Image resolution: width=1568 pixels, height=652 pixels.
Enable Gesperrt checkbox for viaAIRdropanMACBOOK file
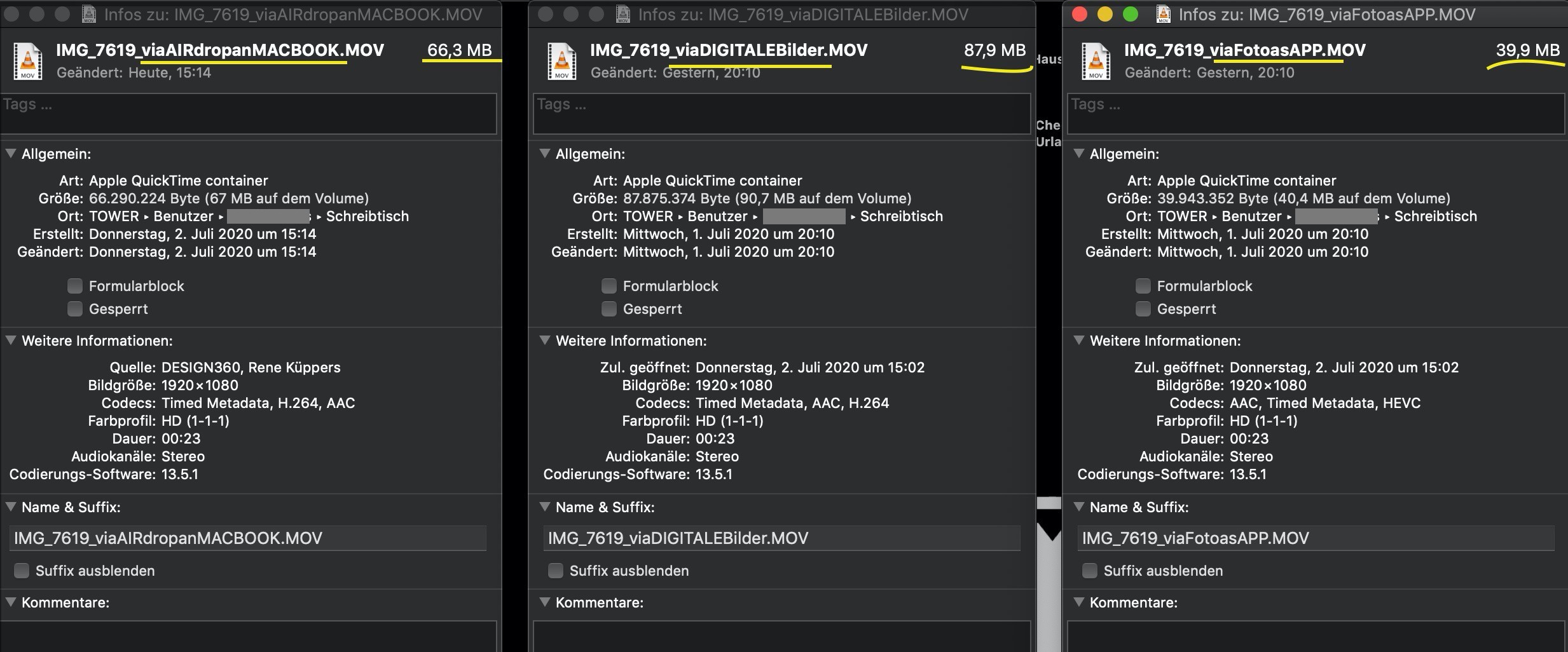click(x=75, y=309)
